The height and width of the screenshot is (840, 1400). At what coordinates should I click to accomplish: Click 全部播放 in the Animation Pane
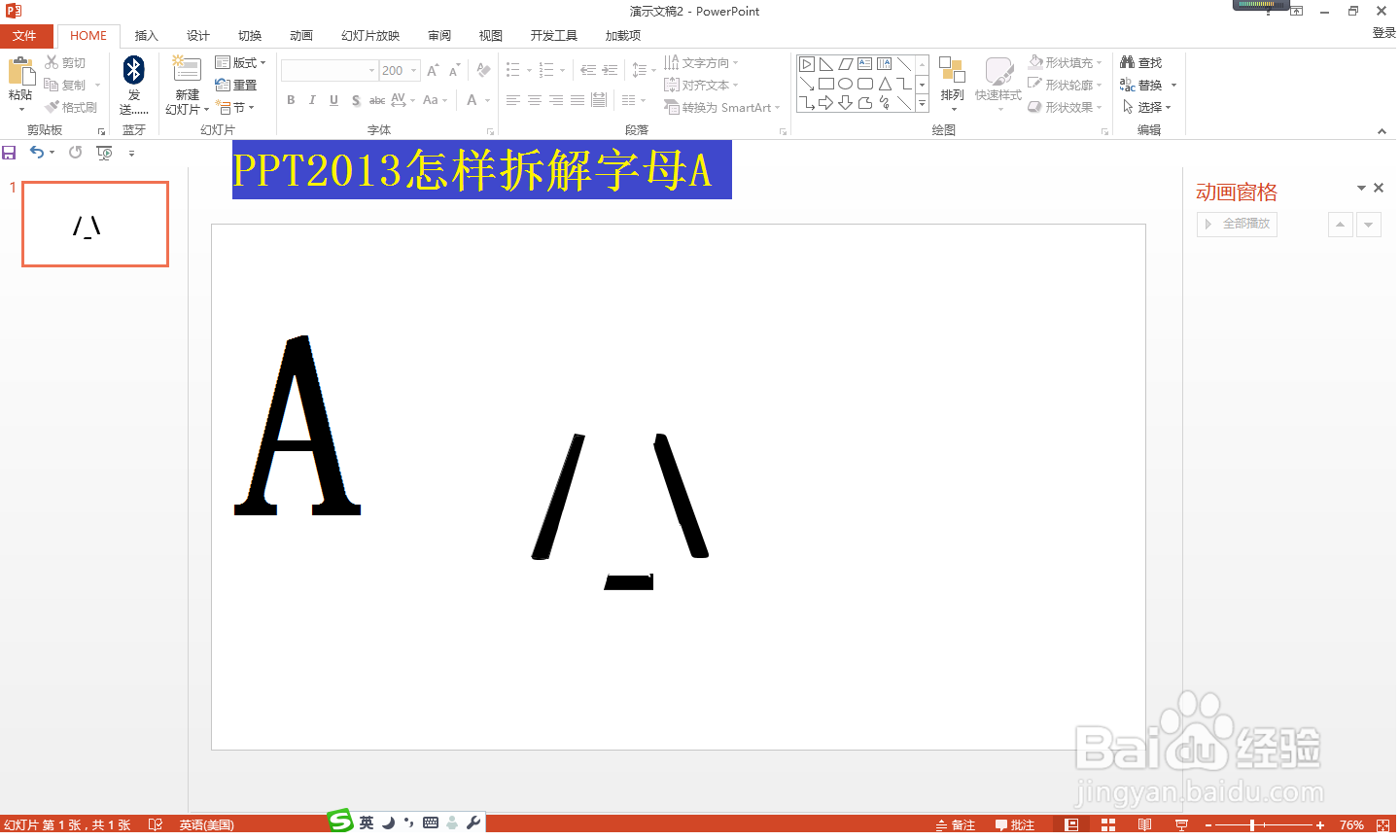1237,223
